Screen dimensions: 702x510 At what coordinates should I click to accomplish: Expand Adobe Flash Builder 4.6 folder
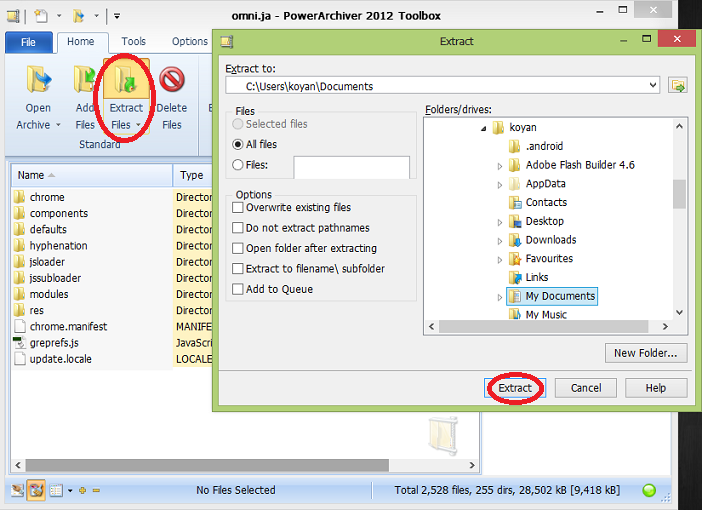click(x=500, y=166)
